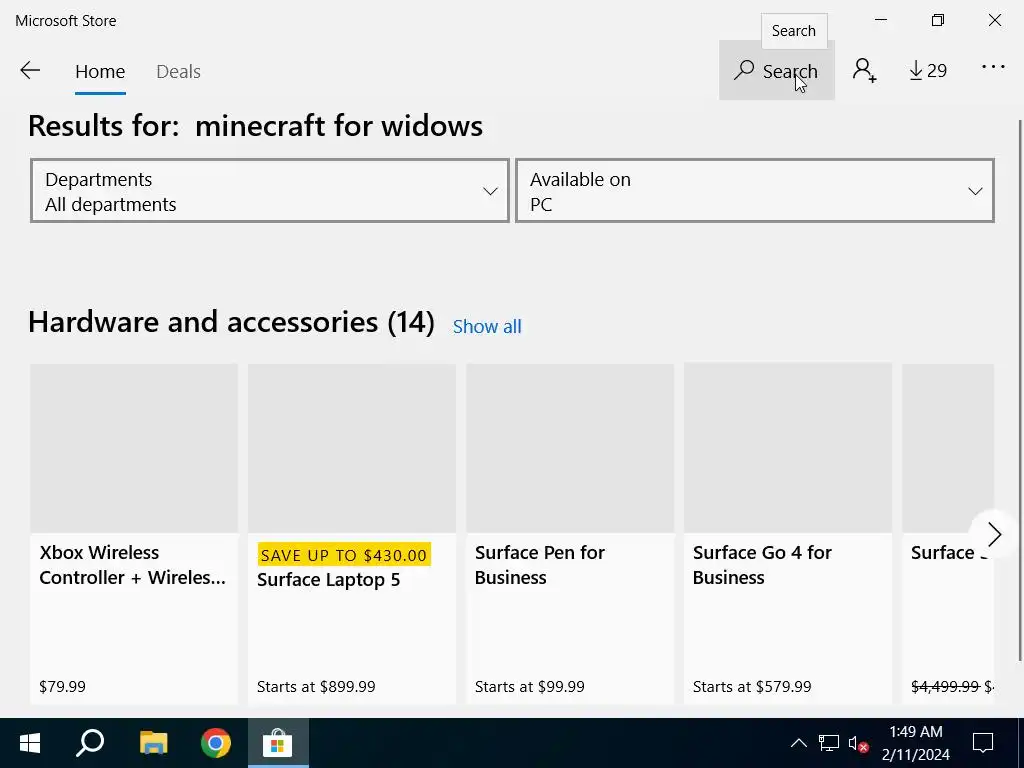This screenshot has width=1024, height=768.
Task: Show all Hardware and accessories results
Action: tap(487, 327)
